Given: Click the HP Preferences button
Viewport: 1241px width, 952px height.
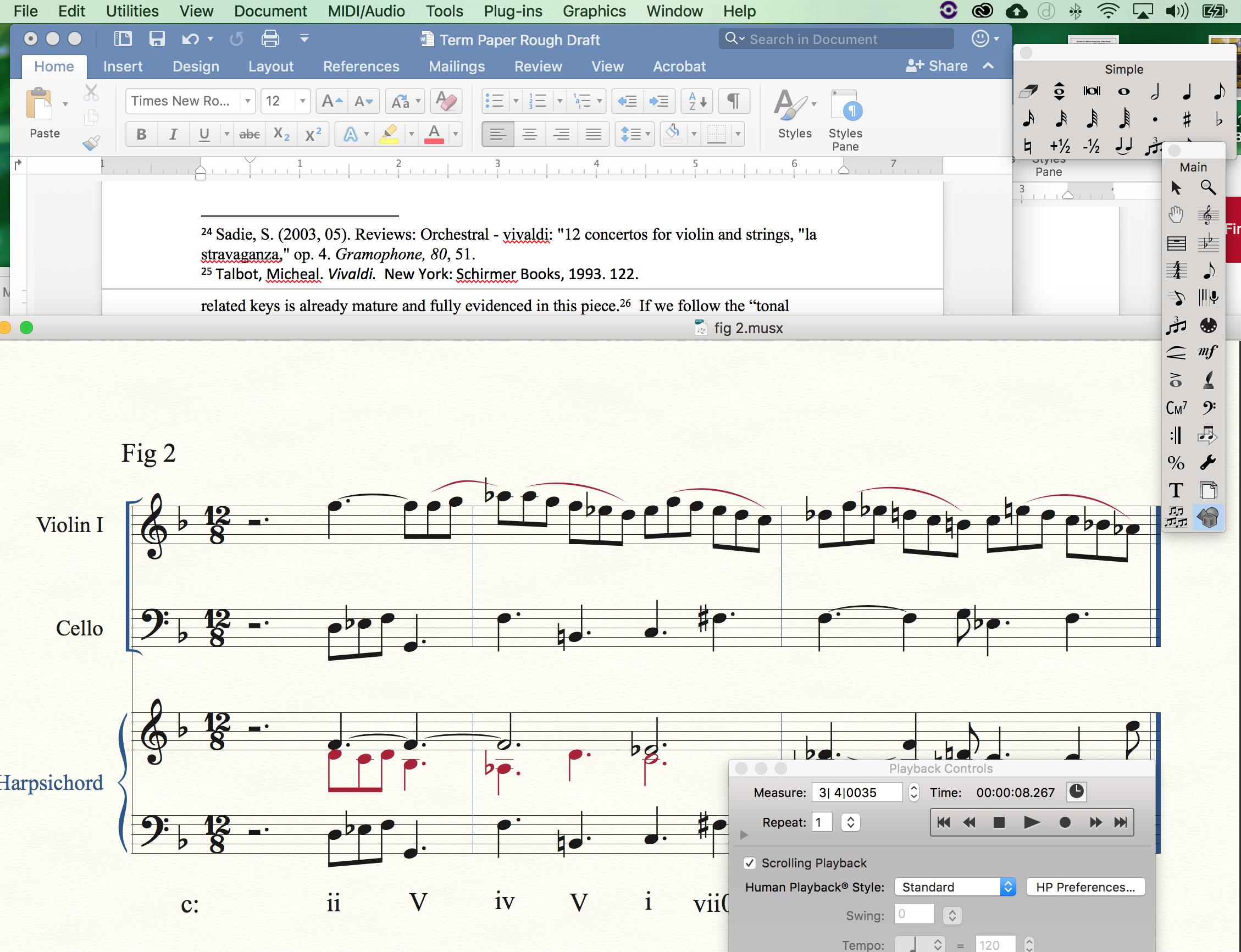Looking at the screenshot, I should 1084,887.
